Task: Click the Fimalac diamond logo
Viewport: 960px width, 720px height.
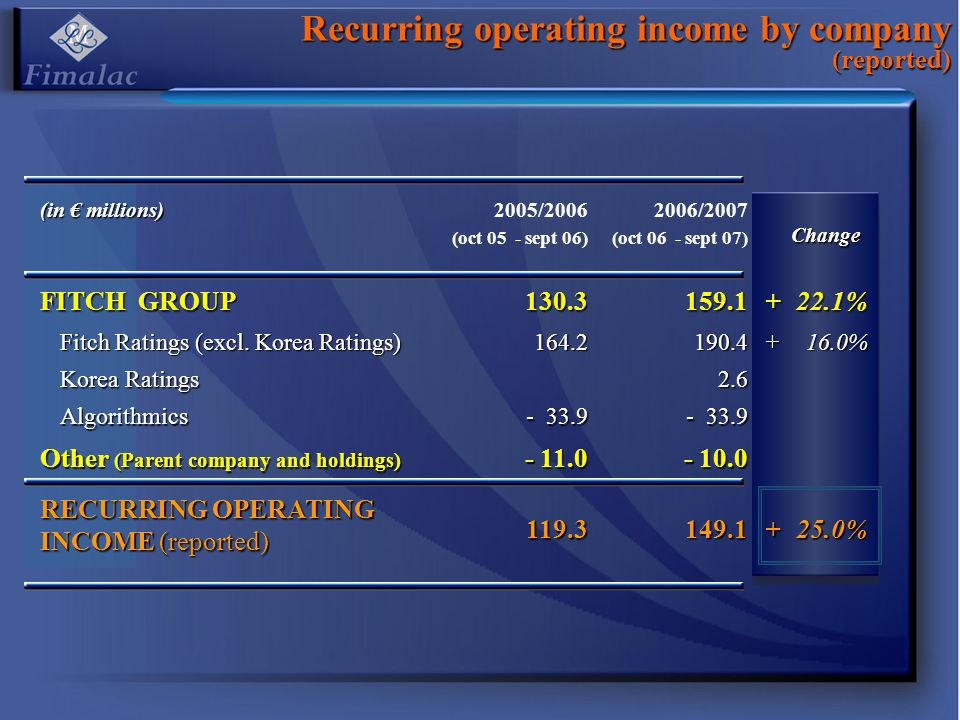Action: click(x=78, y=37)
